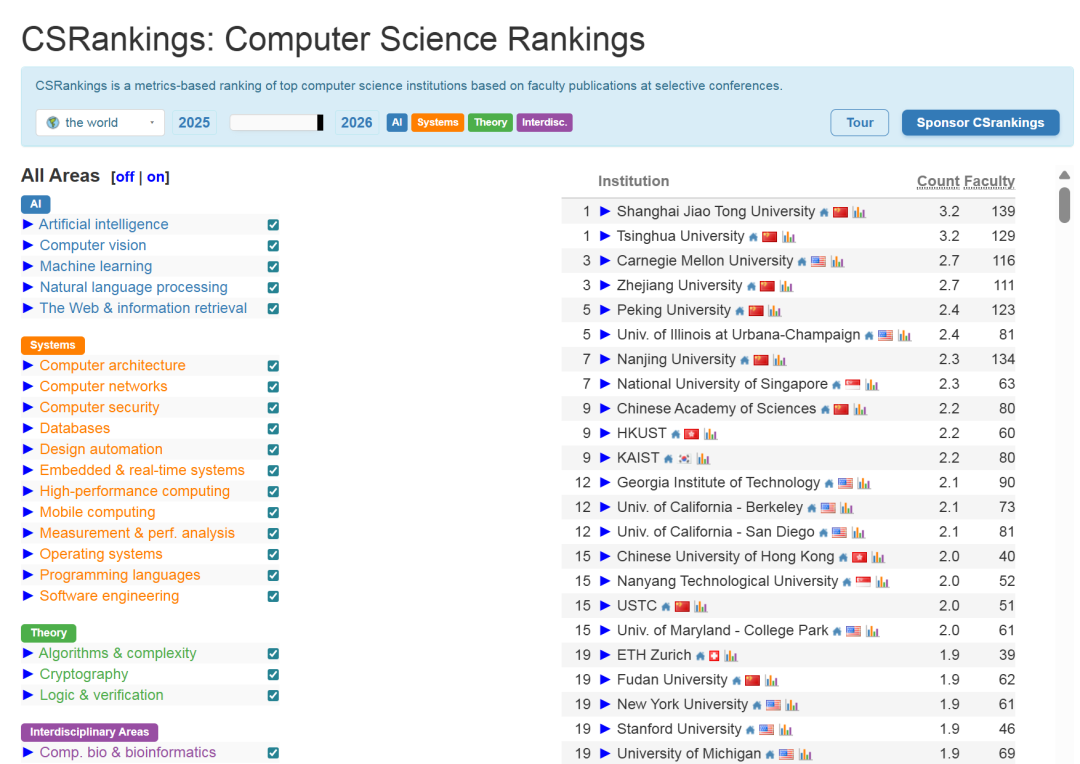Image resolution: width=1080 pixels, height=764 pixels.
Task: Open Tsinghua University homepage icon
Action: pos(754,237)
